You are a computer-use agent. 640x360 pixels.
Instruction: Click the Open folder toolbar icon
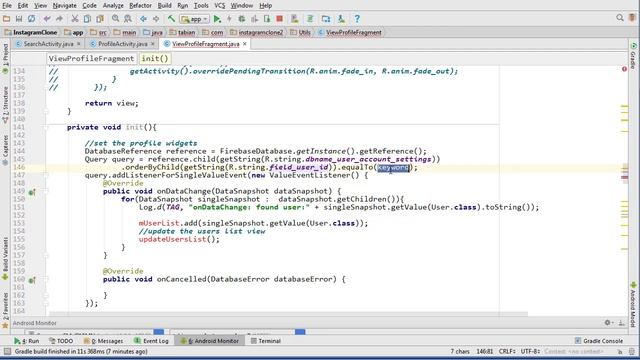pos(6,19)
